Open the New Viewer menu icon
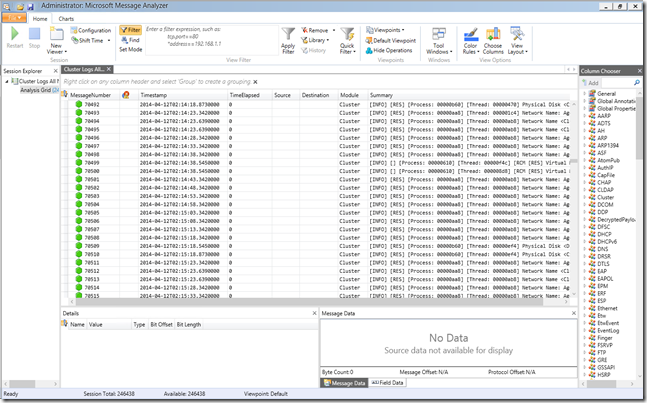This screenshot has width=647, height=403. pyautogui.click(x=56, y=36)
